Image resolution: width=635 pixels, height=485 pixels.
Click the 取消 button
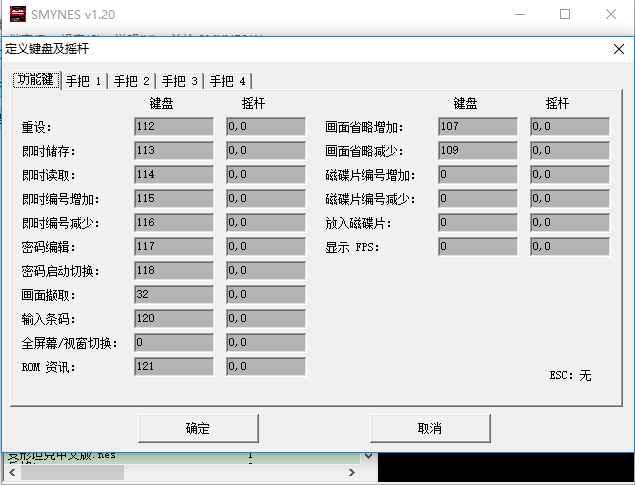click(430, 428)
